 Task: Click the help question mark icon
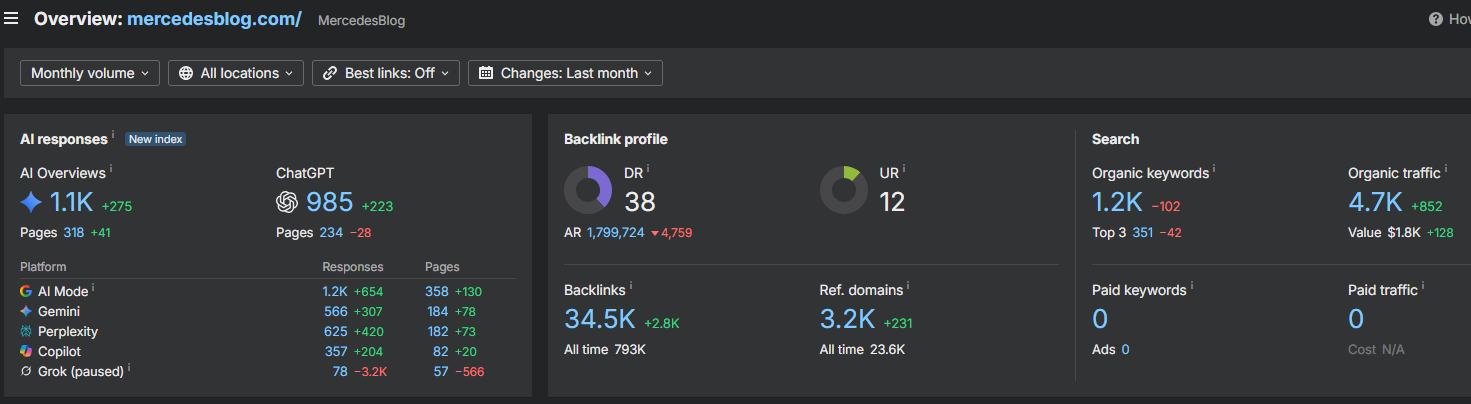1436,19
